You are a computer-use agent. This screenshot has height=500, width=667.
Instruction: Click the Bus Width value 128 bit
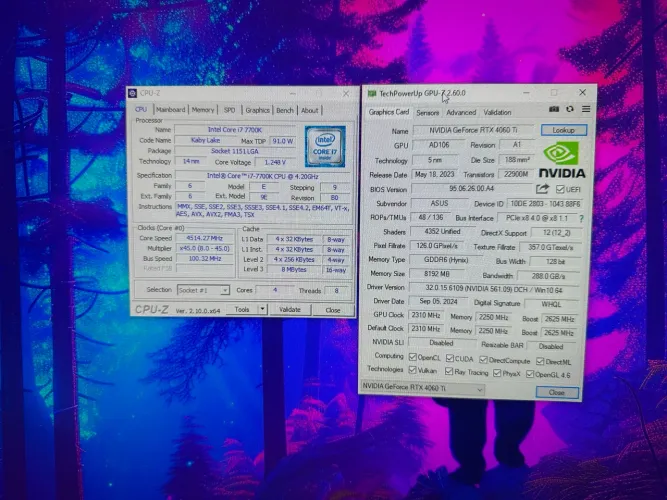555,262
